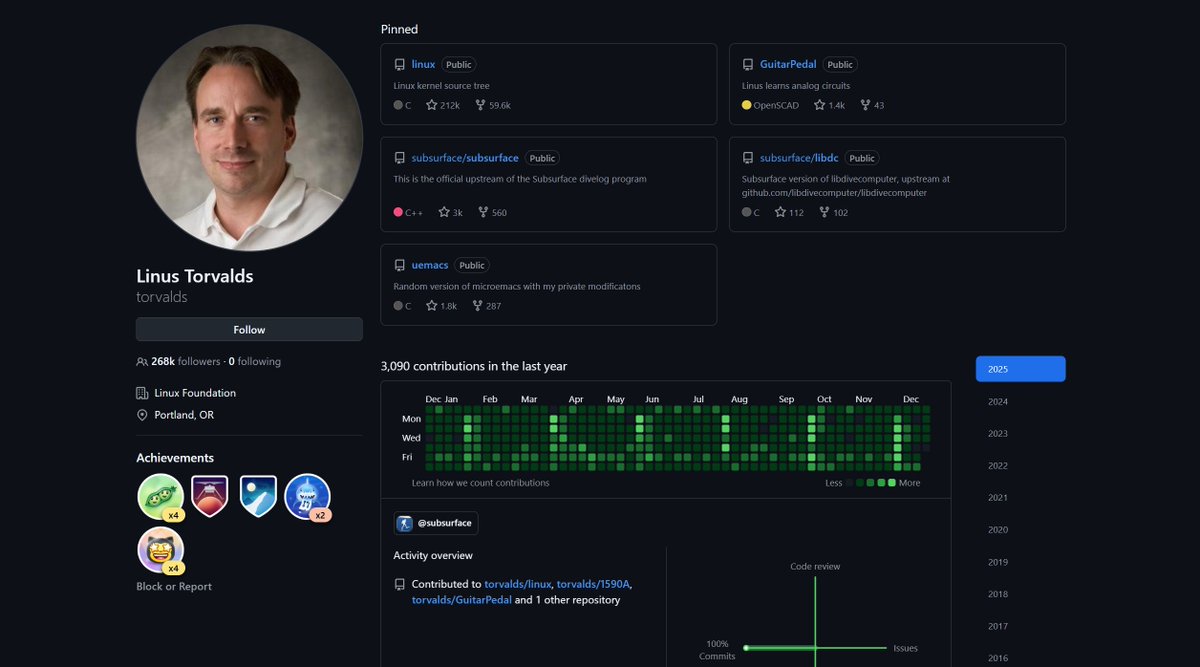Screen dimensions: 1200x667
Task: Open the red Arctic Code Vault achievement badge
Action: [210, 496]
